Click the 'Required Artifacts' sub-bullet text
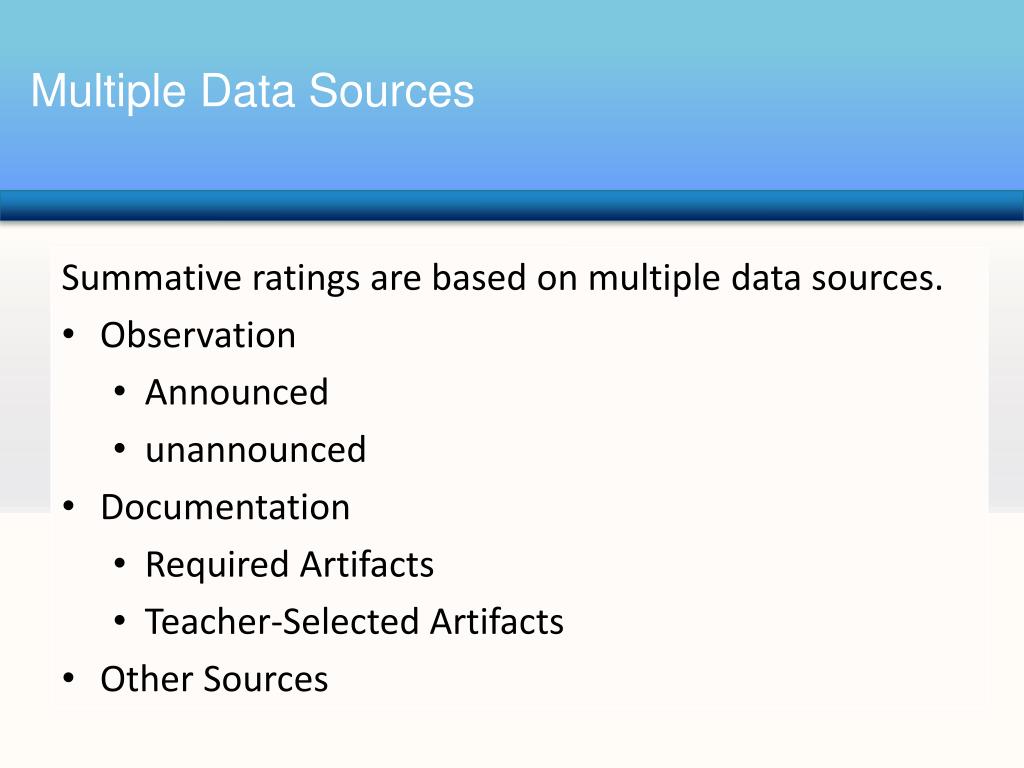 click(x=290, y=565)
